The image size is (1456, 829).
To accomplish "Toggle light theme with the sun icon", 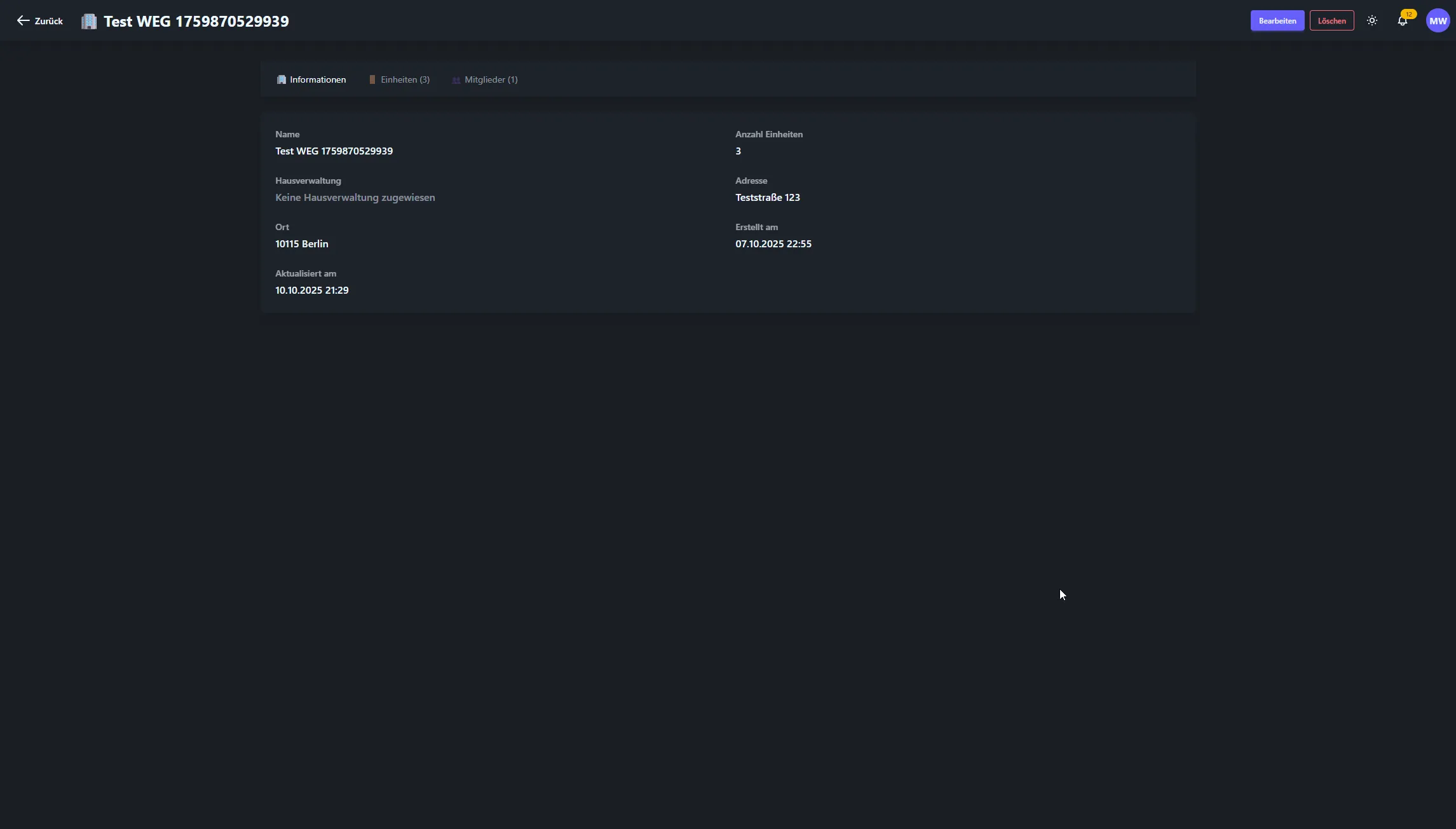I will coord(1372,21).
